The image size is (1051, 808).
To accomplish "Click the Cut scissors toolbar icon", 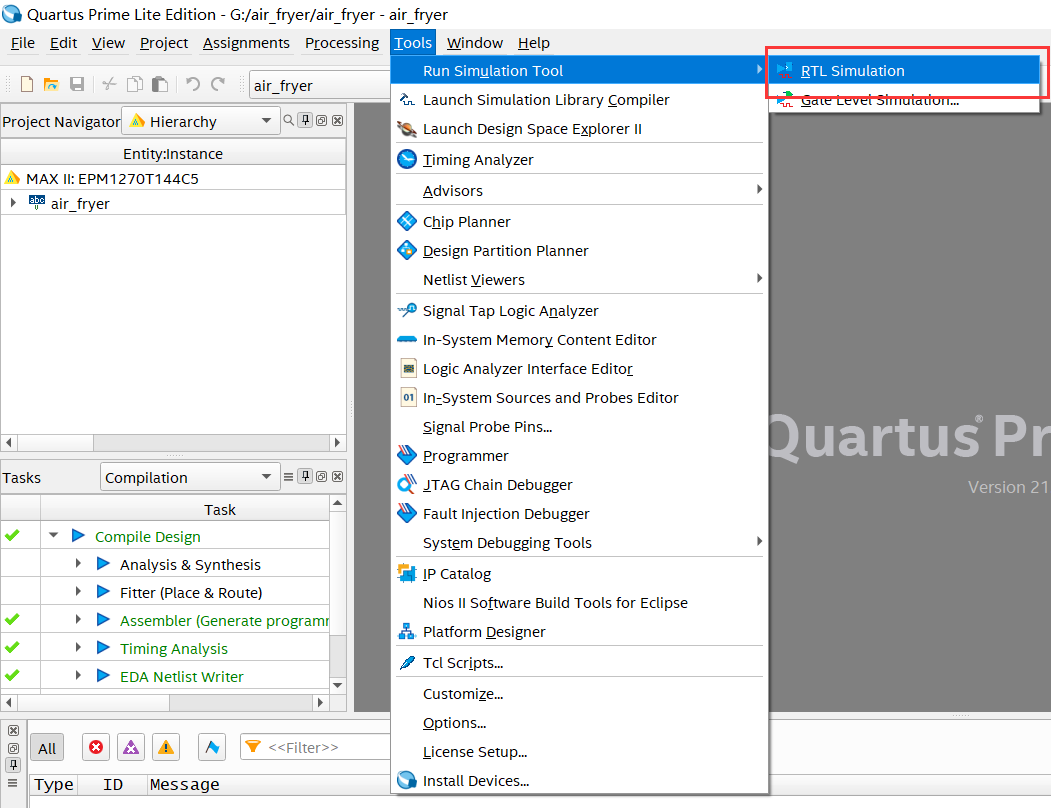I will (109, 84).
